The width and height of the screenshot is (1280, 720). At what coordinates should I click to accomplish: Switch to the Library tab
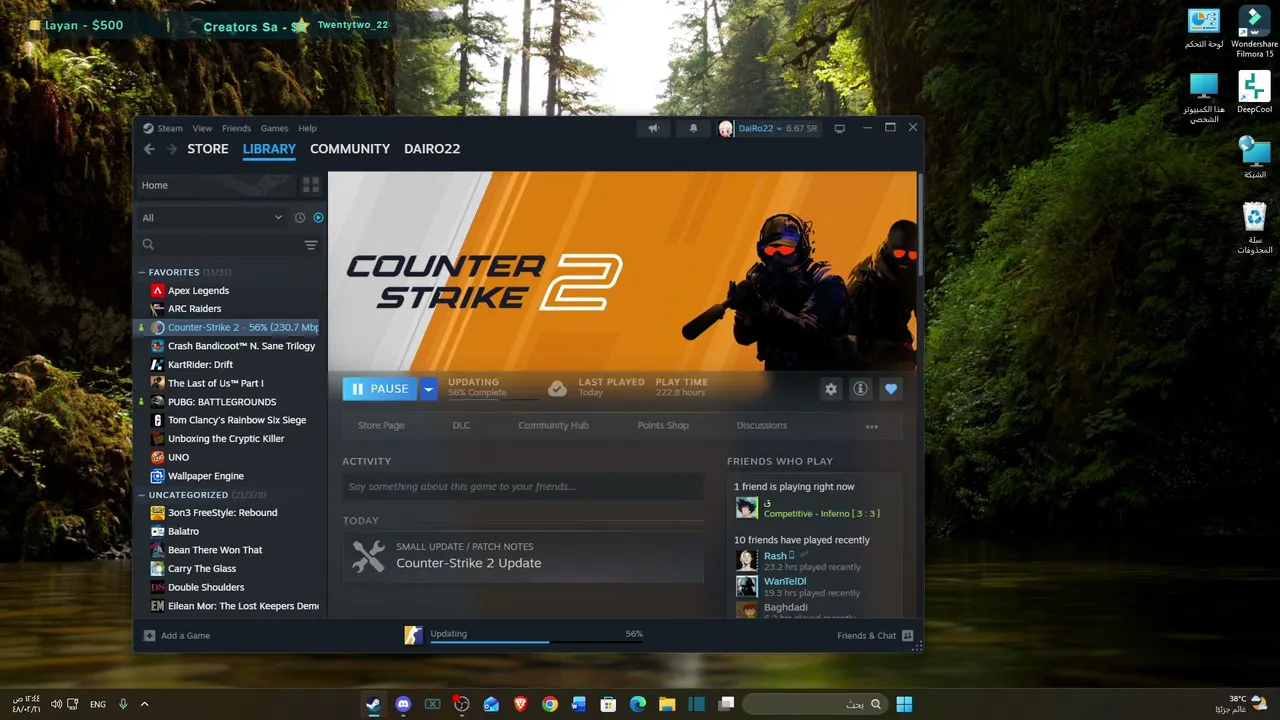[x=269, y=149]
